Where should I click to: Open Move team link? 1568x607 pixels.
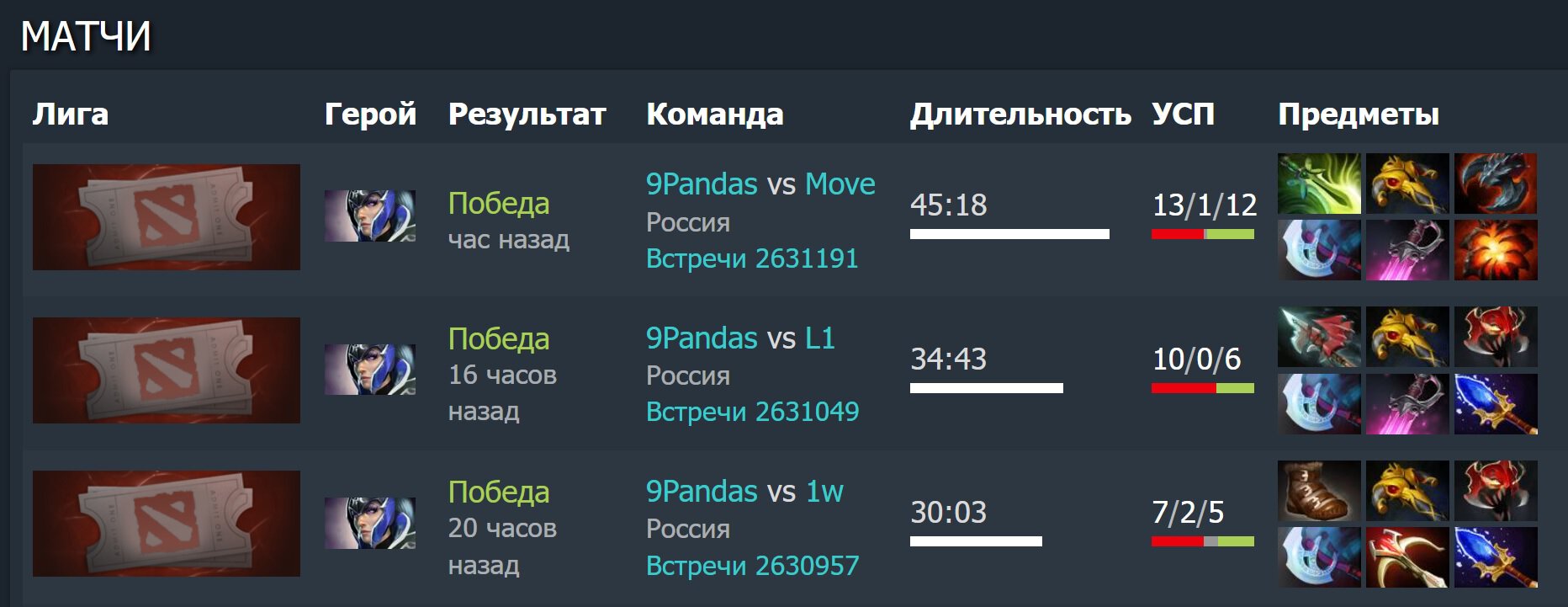click(x=840, y=184)
